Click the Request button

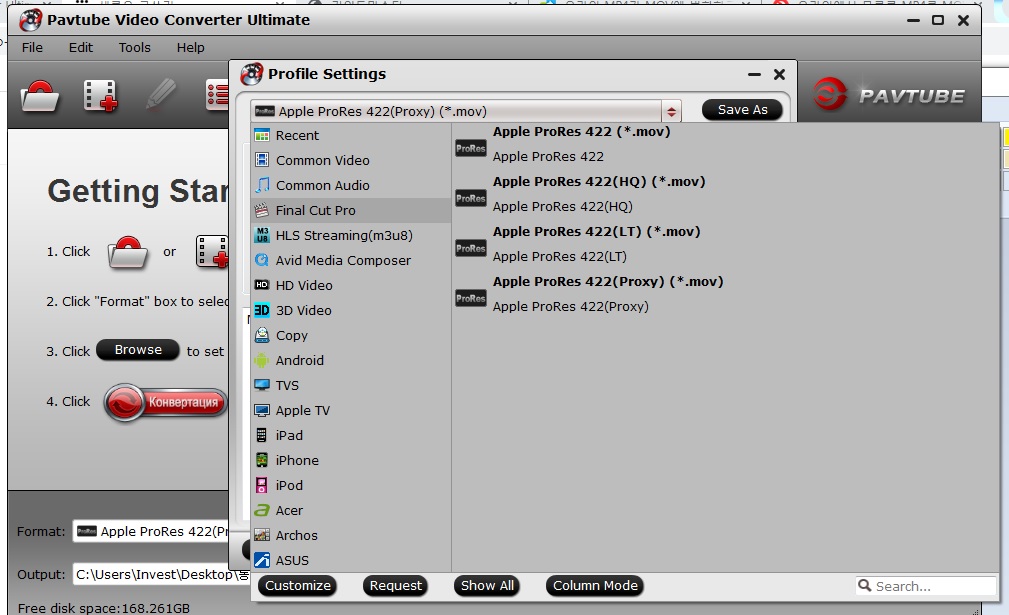tap(395, 586)
